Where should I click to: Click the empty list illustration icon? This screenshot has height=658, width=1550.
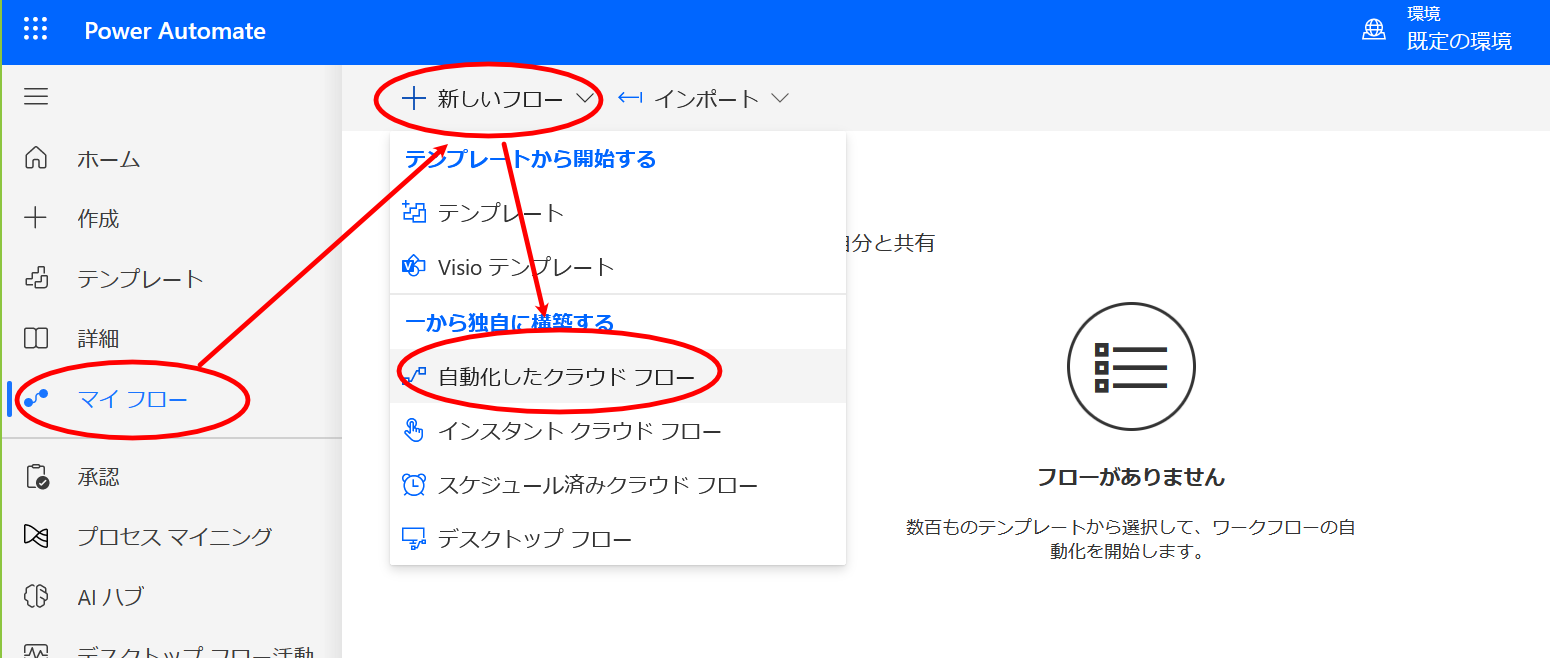click(1131, 367)
